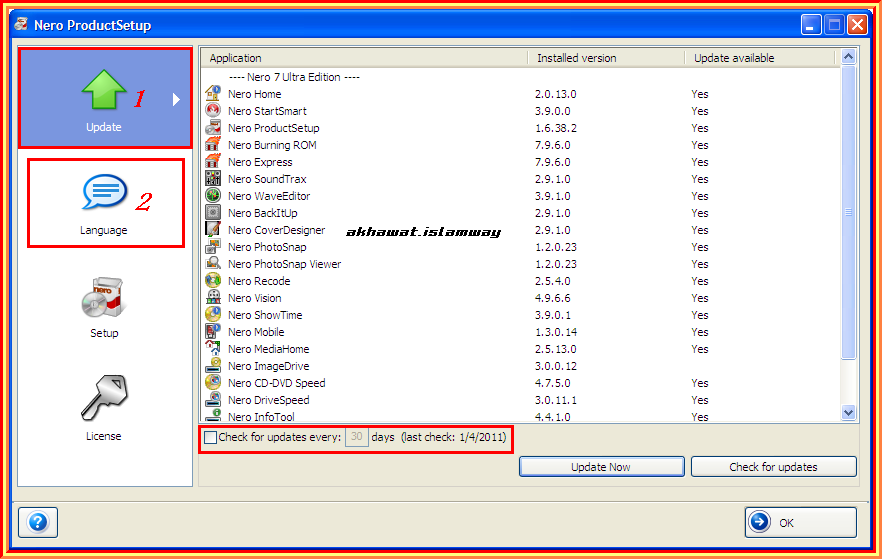This screenshot has width=882, height=559.
Task: Click the Nero ProductSetup row icon
Action: [213, 127]
